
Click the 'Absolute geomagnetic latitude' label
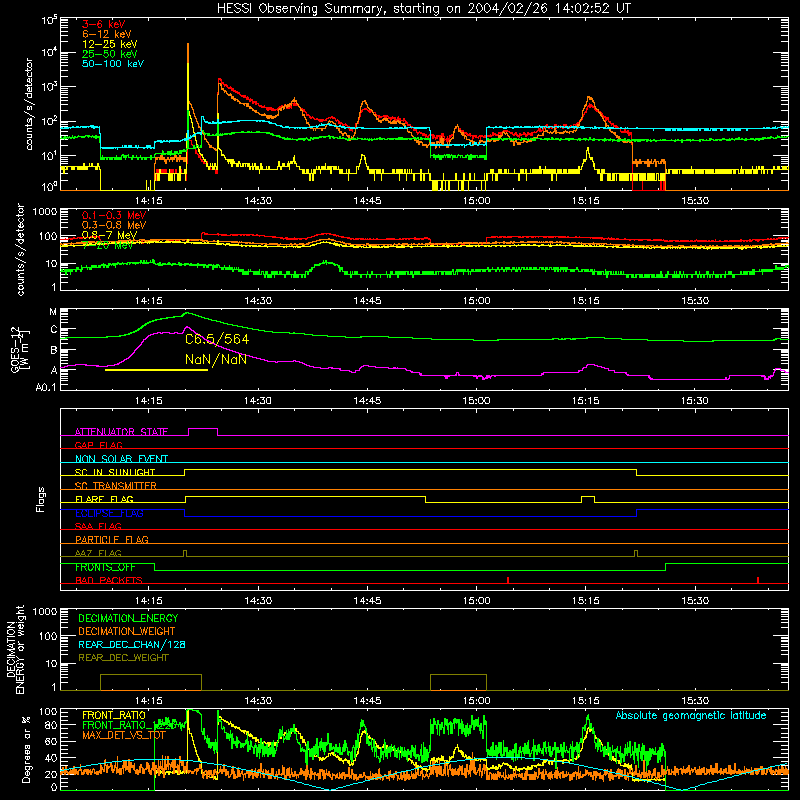(691, 716)
